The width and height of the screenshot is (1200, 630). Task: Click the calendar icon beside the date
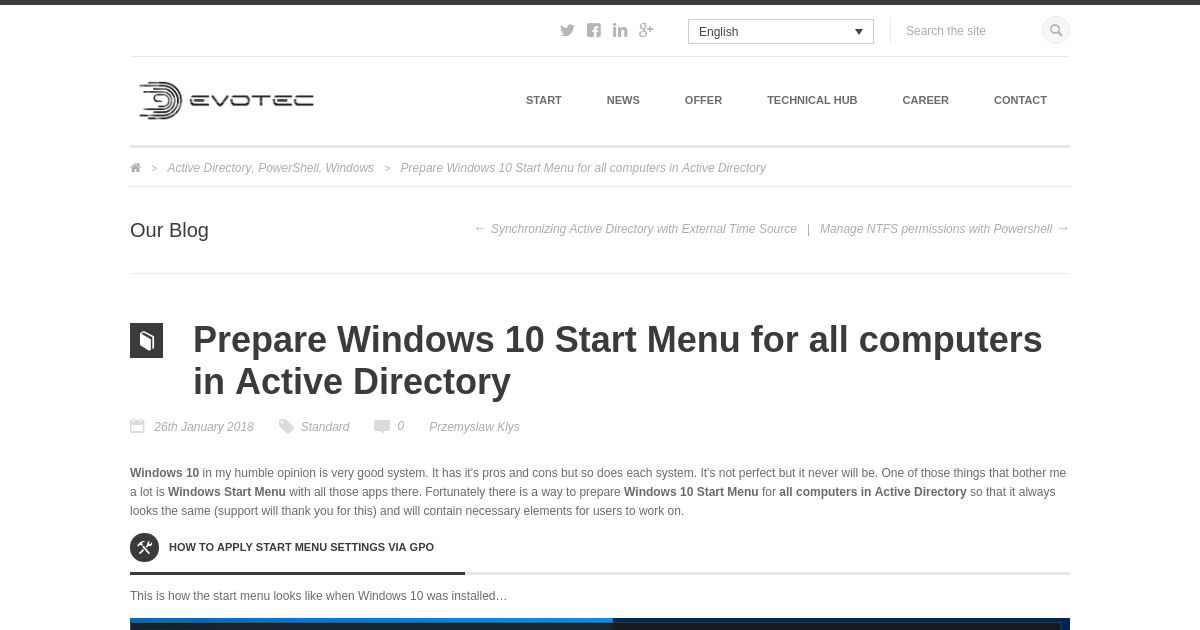click(137, 426)
